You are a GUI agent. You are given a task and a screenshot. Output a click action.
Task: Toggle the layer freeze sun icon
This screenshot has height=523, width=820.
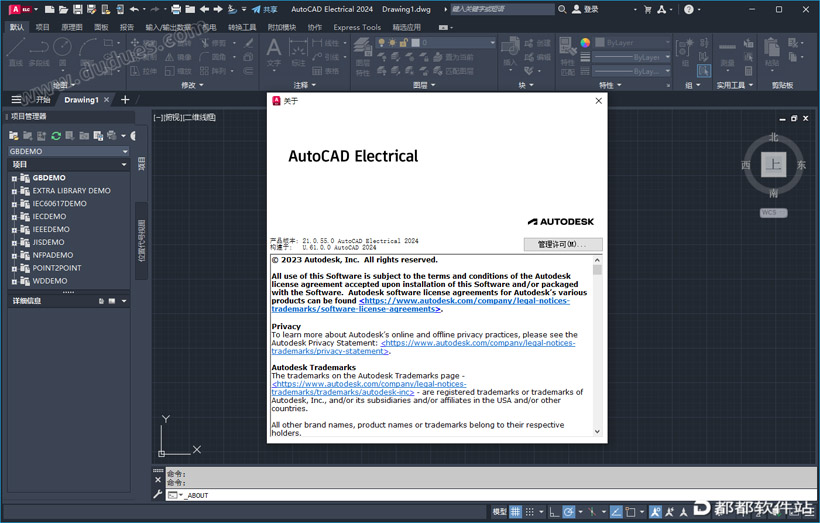point(392,42)
